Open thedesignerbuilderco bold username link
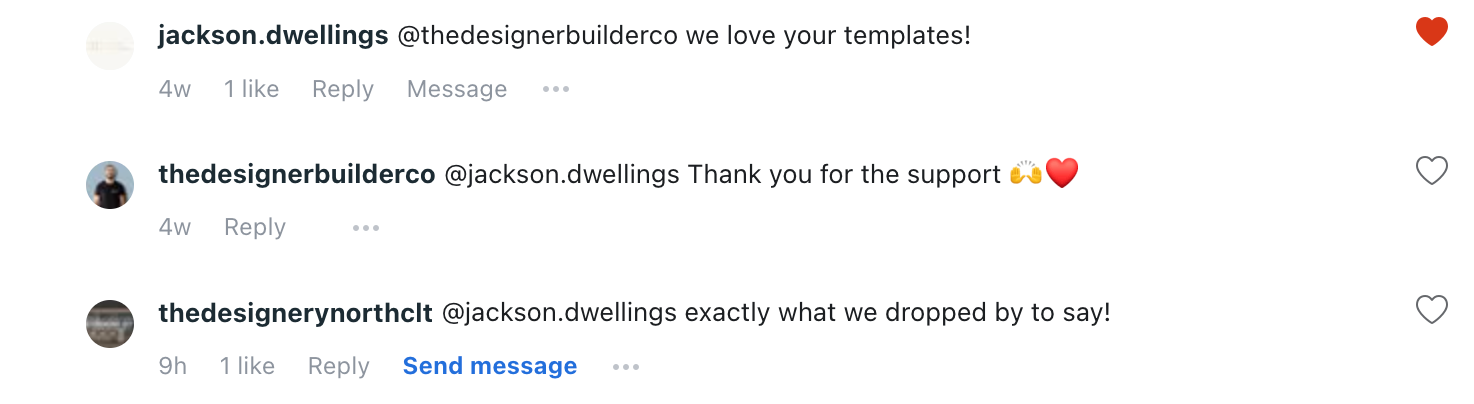1474x404 pixels. (x=297, y=175)
